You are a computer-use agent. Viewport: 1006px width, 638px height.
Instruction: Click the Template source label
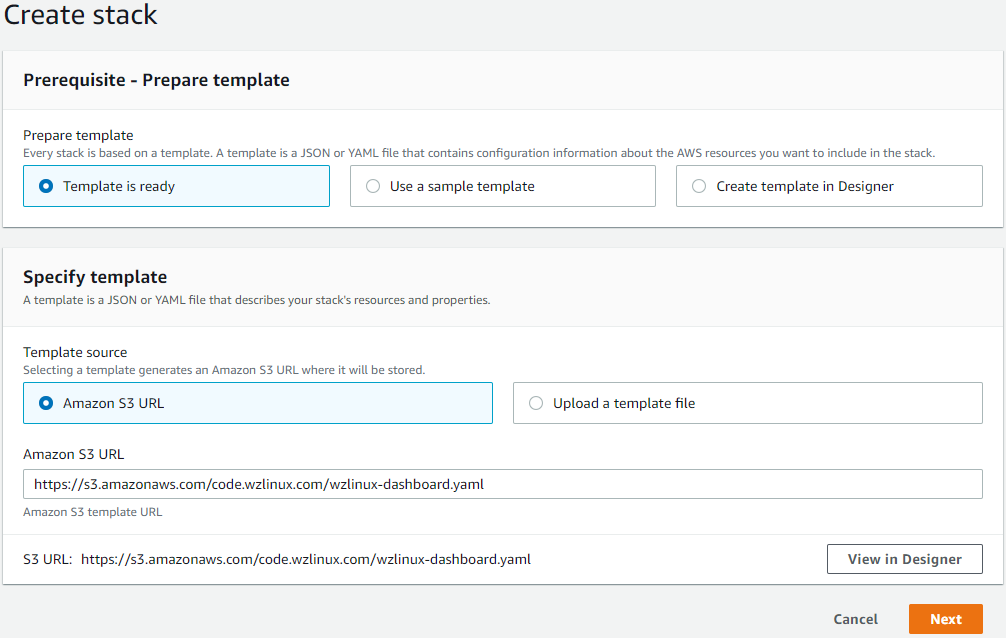tap(75, 352)
